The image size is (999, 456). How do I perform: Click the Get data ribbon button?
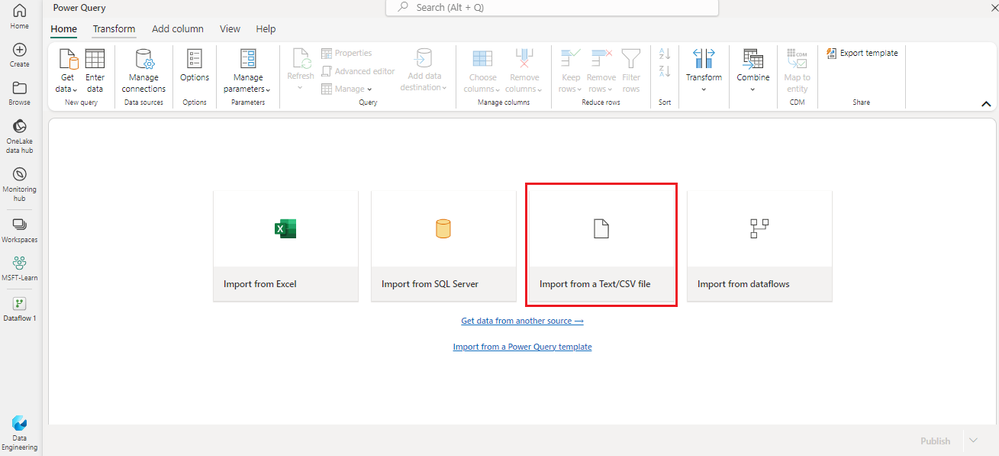click(67, 71)
